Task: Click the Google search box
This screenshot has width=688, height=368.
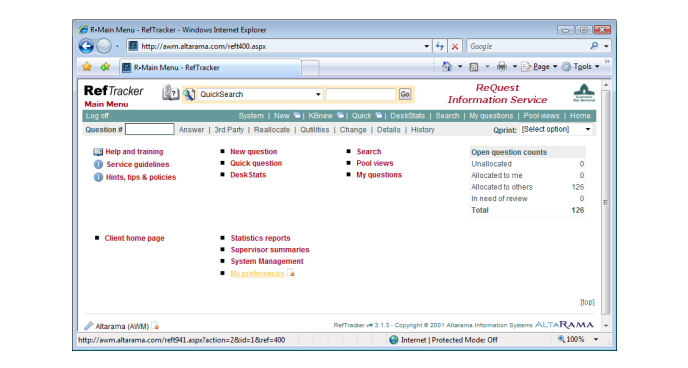Action: pos(528,46)
